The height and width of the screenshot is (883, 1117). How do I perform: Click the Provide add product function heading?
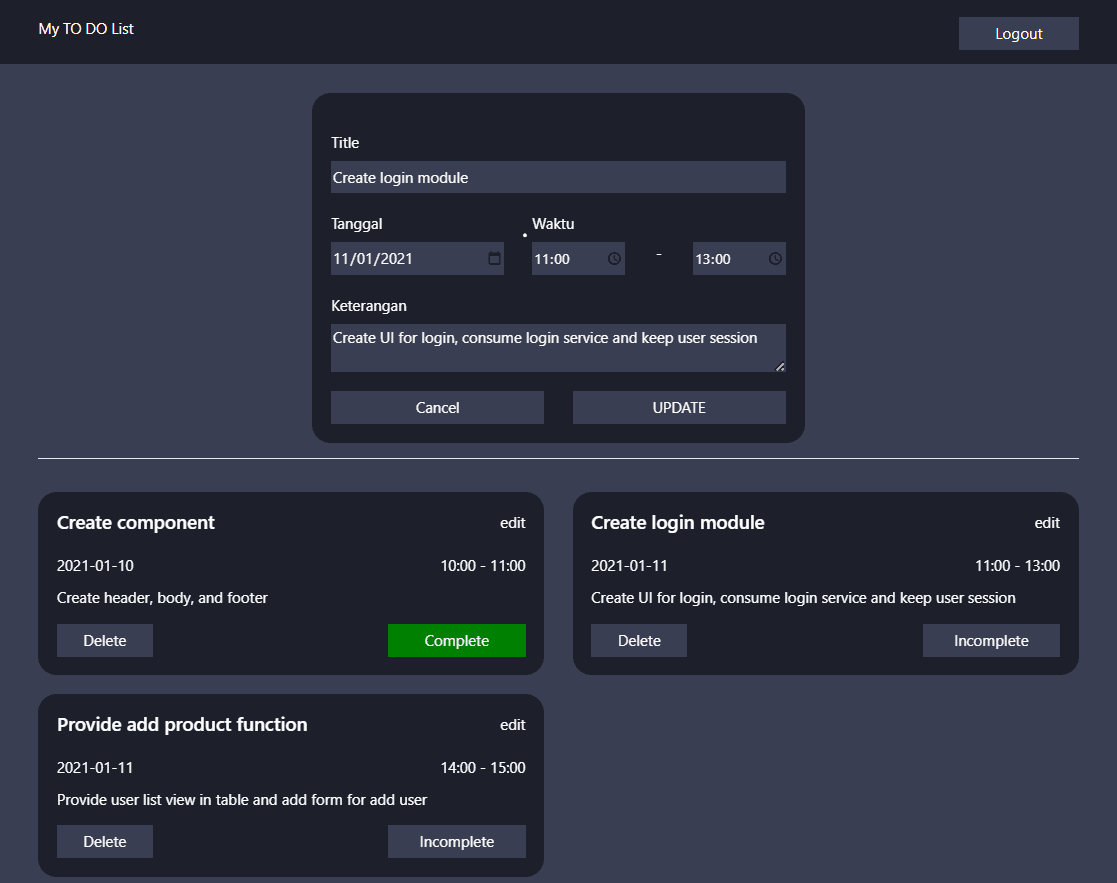coord(182,725)
